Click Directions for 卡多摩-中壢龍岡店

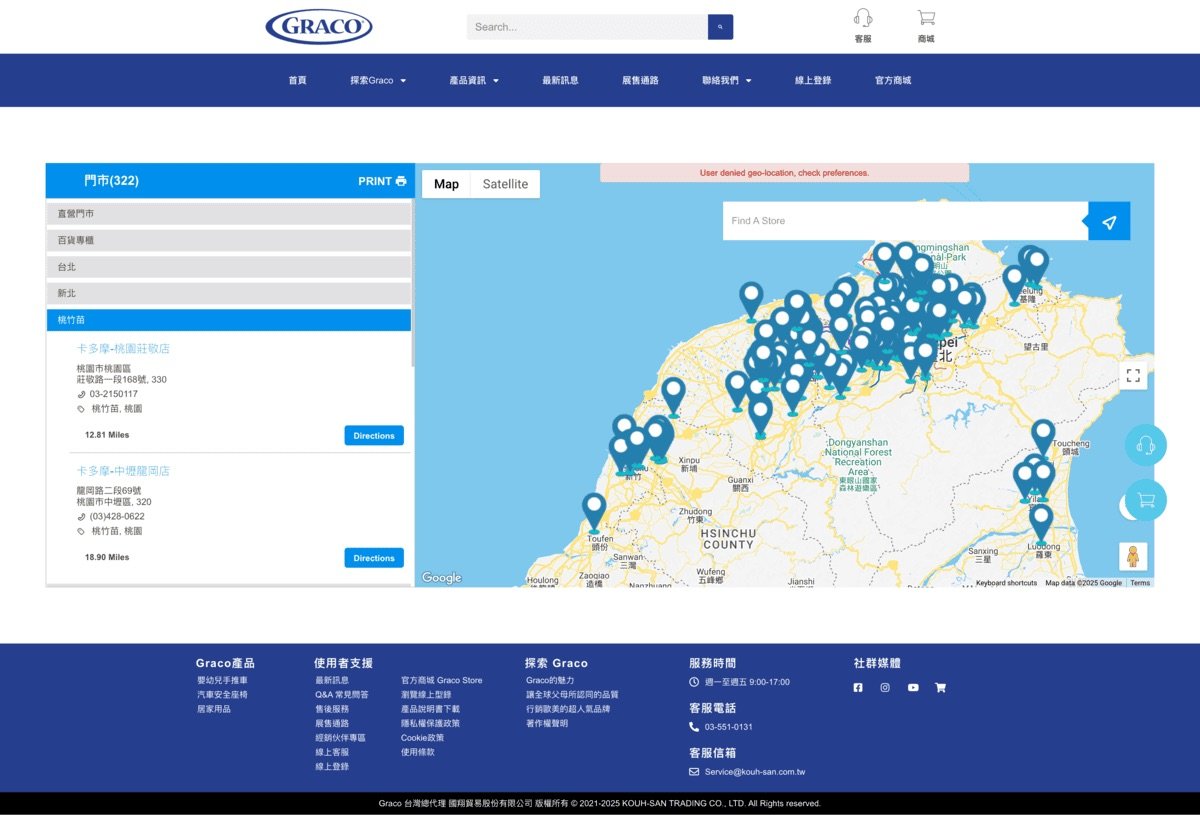(374, 558)
